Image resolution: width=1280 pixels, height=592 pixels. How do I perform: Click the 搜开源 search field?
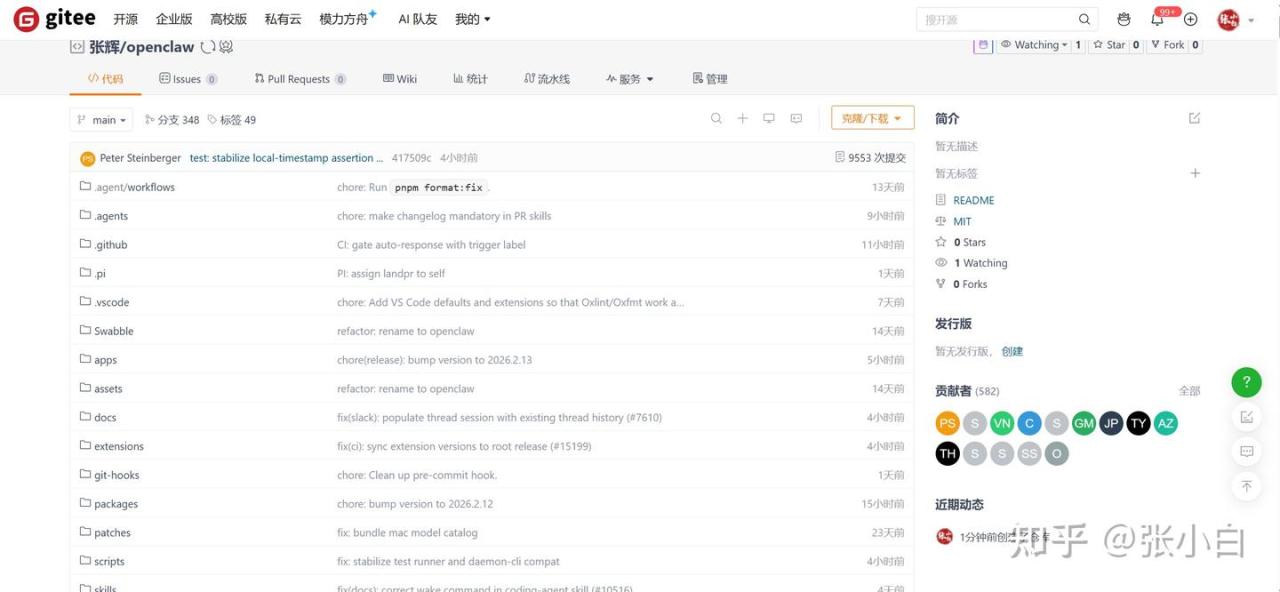(995, 20)
